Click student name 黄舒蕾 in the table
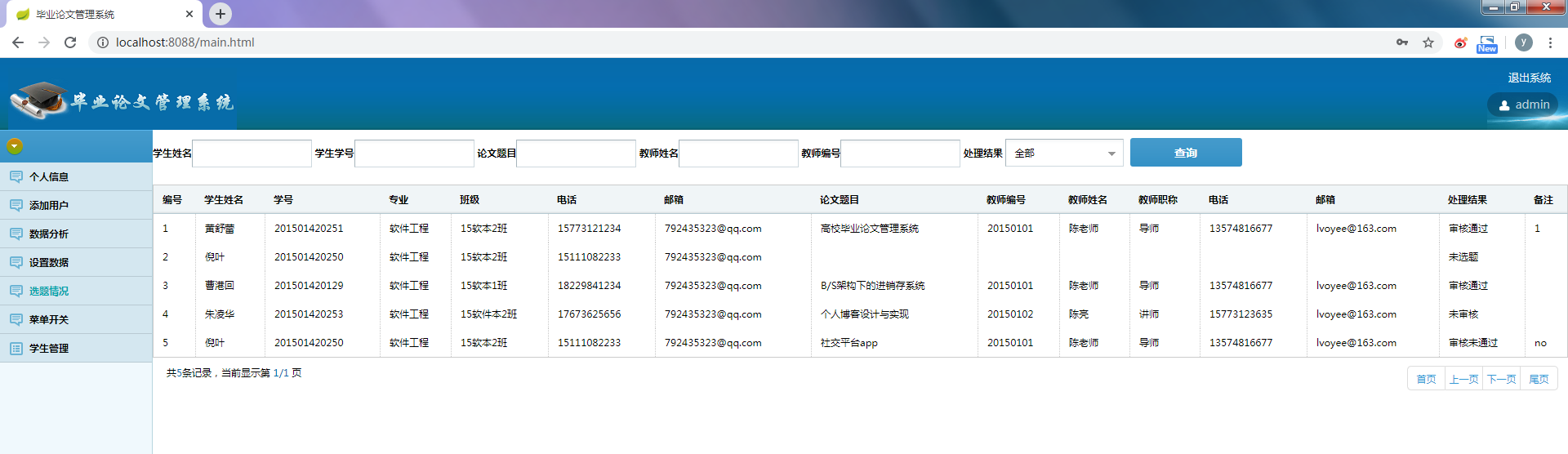Image resolution: width=1568 pixels, height=454 pixels. pos(220,229)
